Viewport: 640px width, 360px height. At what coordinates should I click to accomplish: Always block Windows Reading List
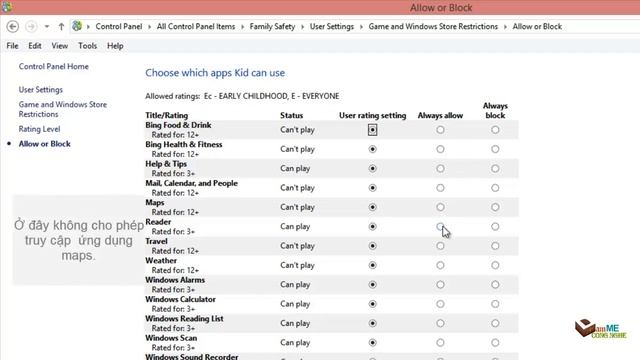[x=495, y=323]
